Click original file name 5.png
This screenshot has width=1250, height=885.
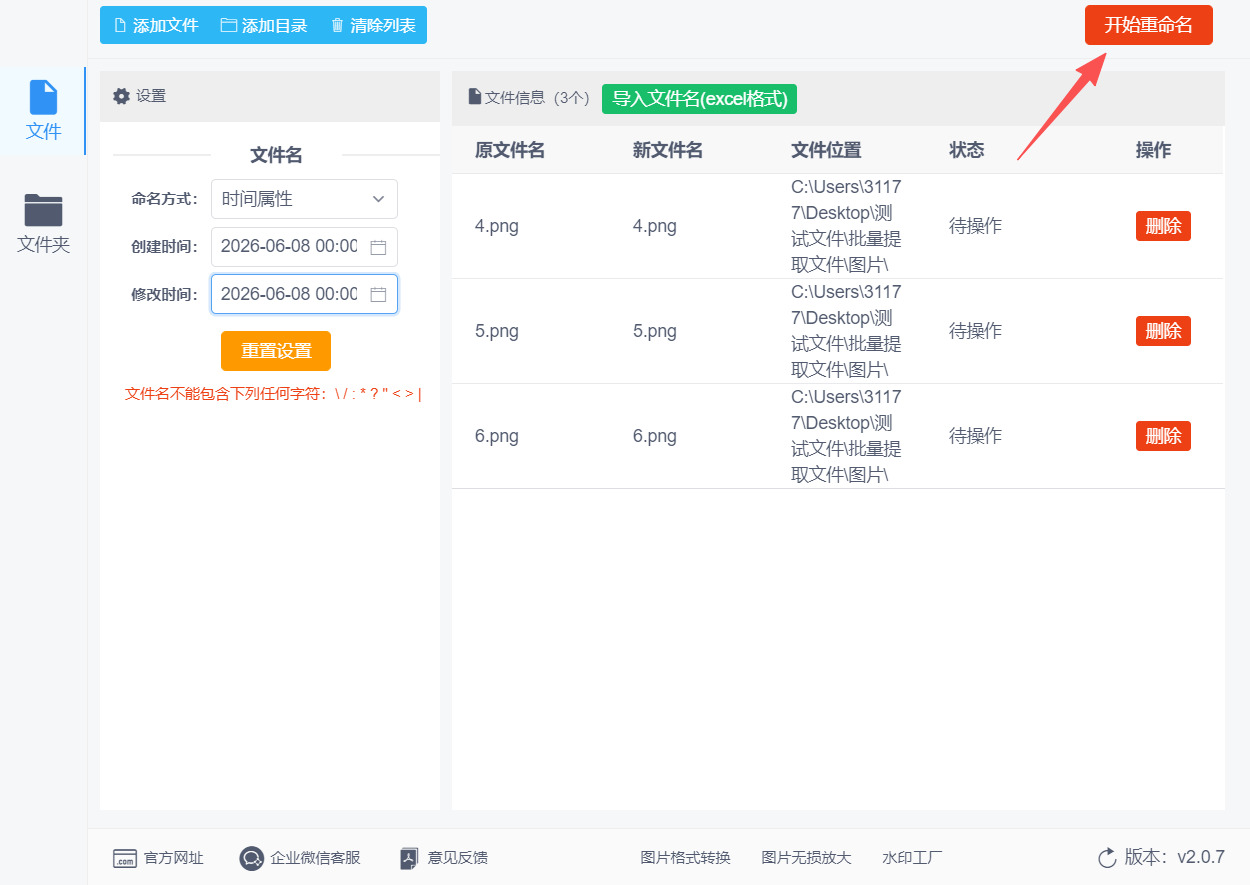[497, 331]
